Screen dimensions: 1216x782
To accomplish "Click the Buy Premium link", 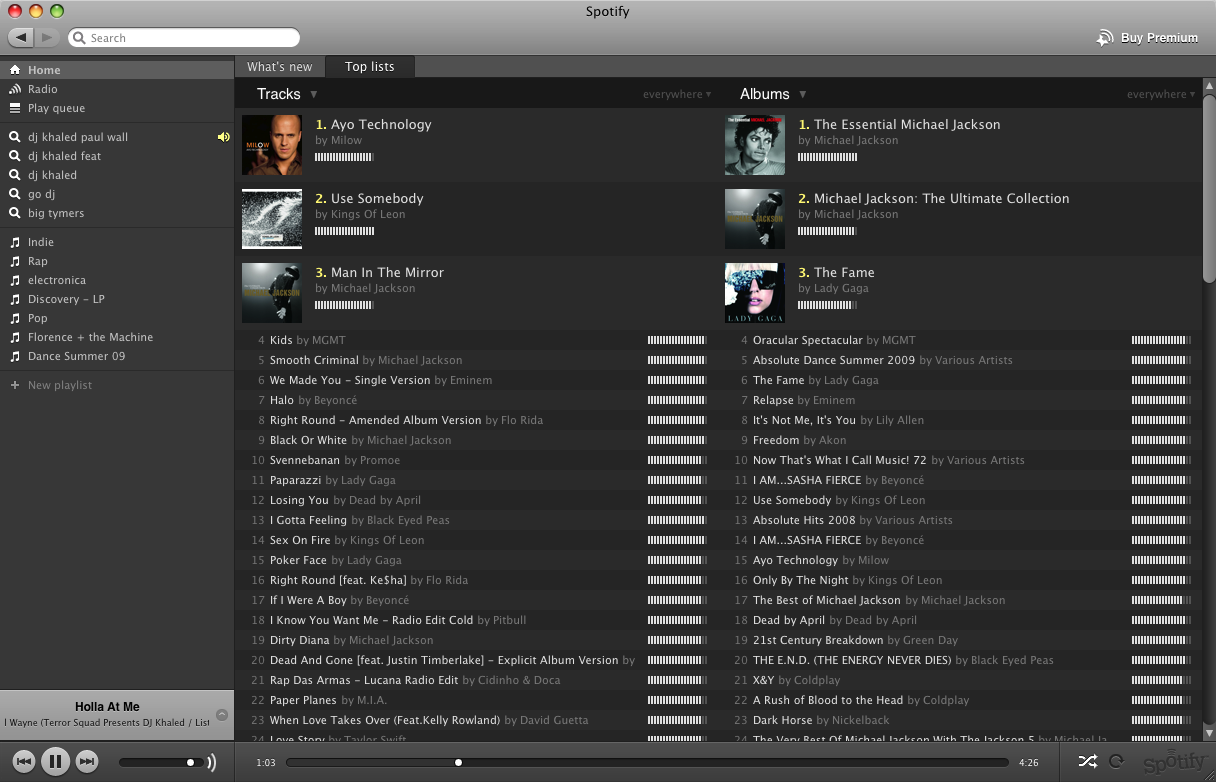I will click(x=1159, y=38).
